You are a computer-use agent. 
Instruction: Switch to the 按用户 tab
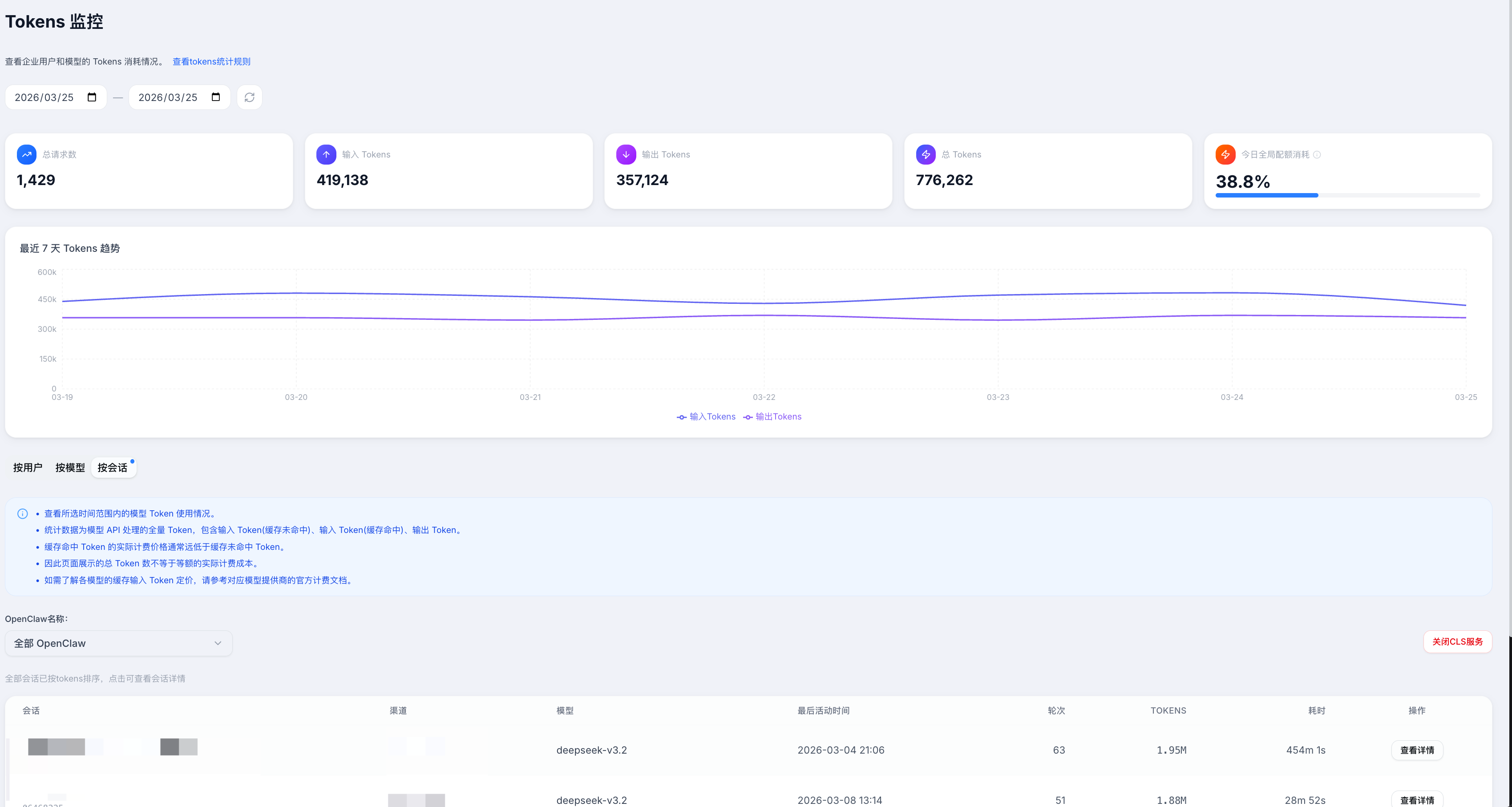click(x=28, y=468)
